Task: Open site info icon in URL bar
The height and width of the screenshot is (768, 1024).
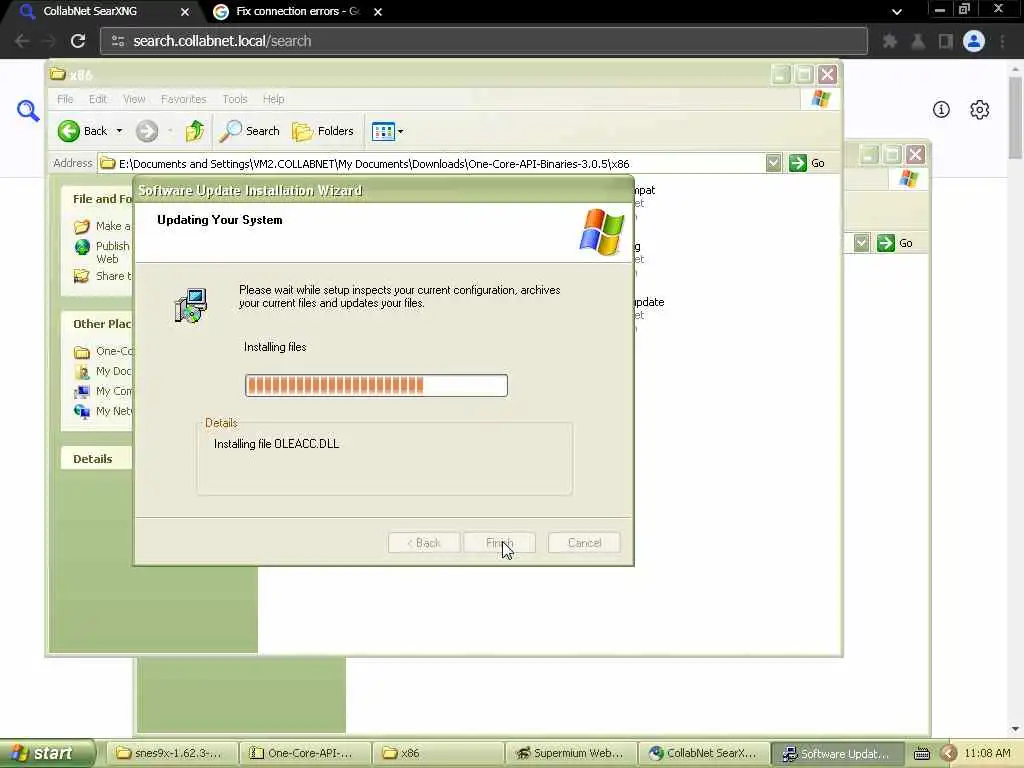Action: coord(118,41)
